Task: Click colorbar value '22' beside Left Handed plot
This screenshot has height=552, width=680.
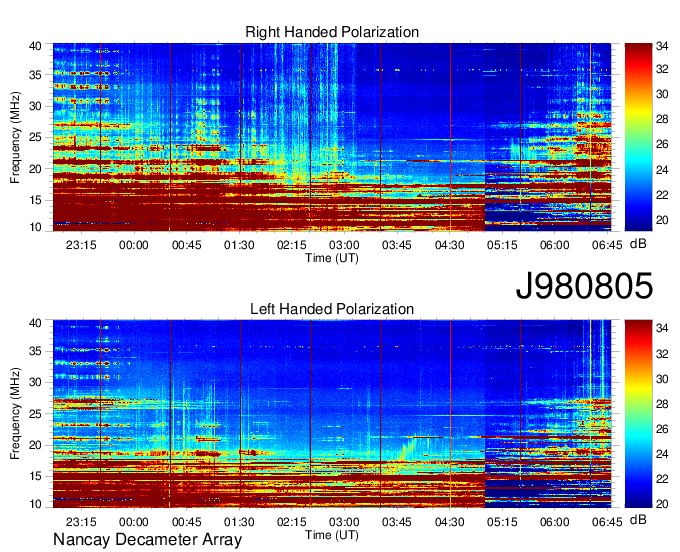Action: 662,479
